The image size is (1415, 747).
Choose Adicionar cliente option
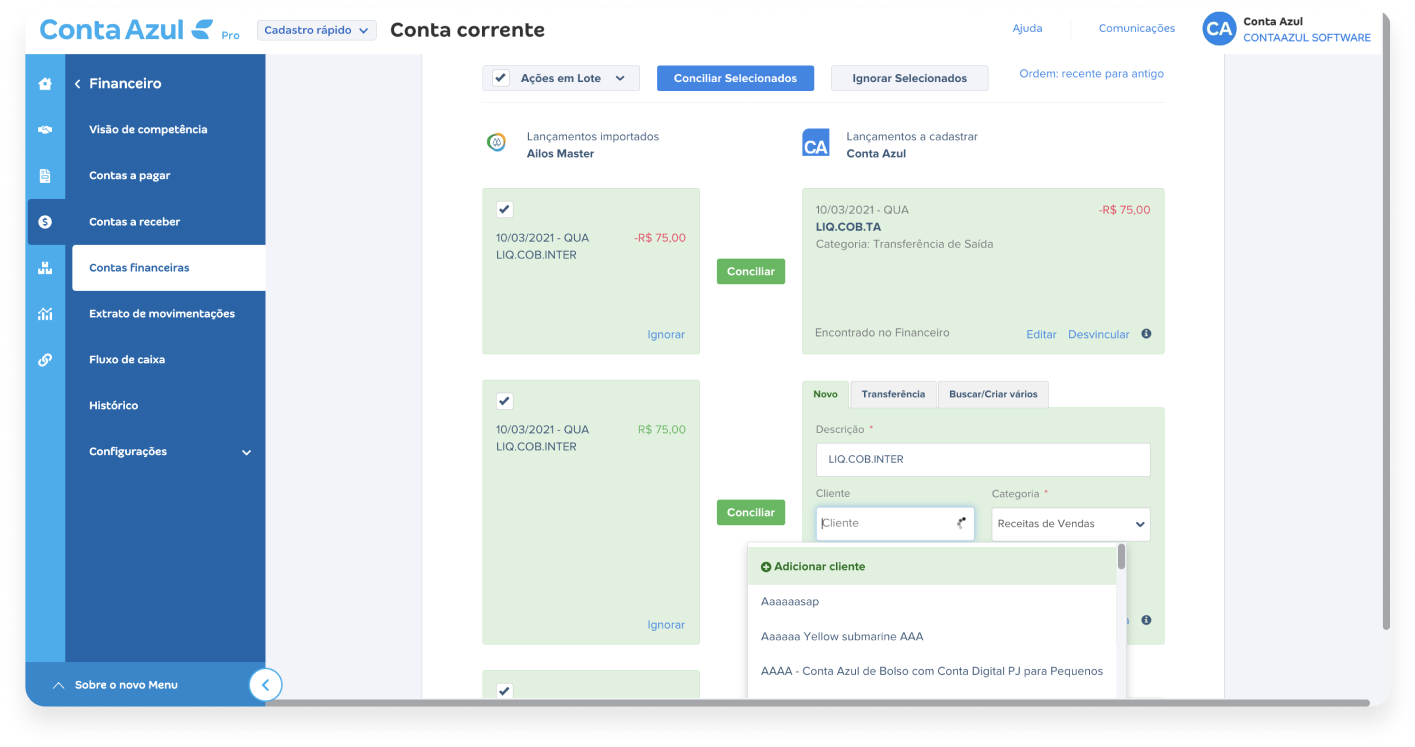pyautogui.click(x=932, y=567)
